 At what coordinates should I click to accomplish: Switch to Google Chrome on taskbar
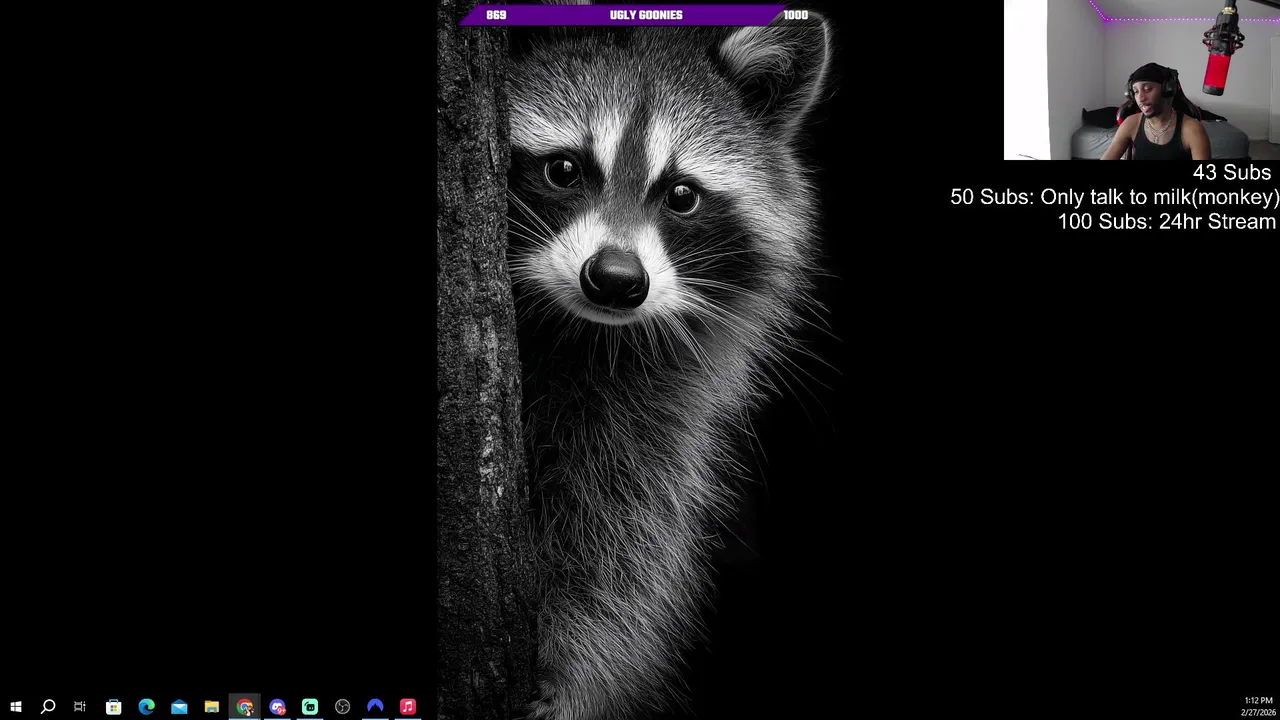click(x=245, y=707)
